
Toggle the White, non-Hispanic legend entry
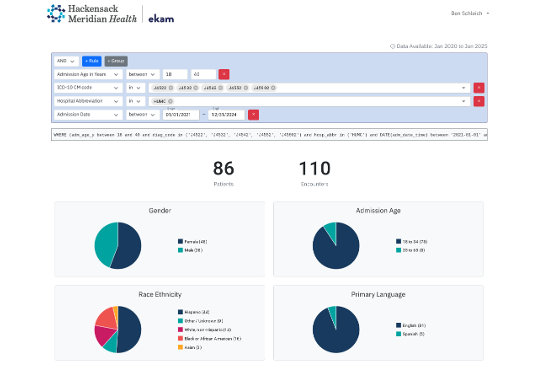[204, 330]
